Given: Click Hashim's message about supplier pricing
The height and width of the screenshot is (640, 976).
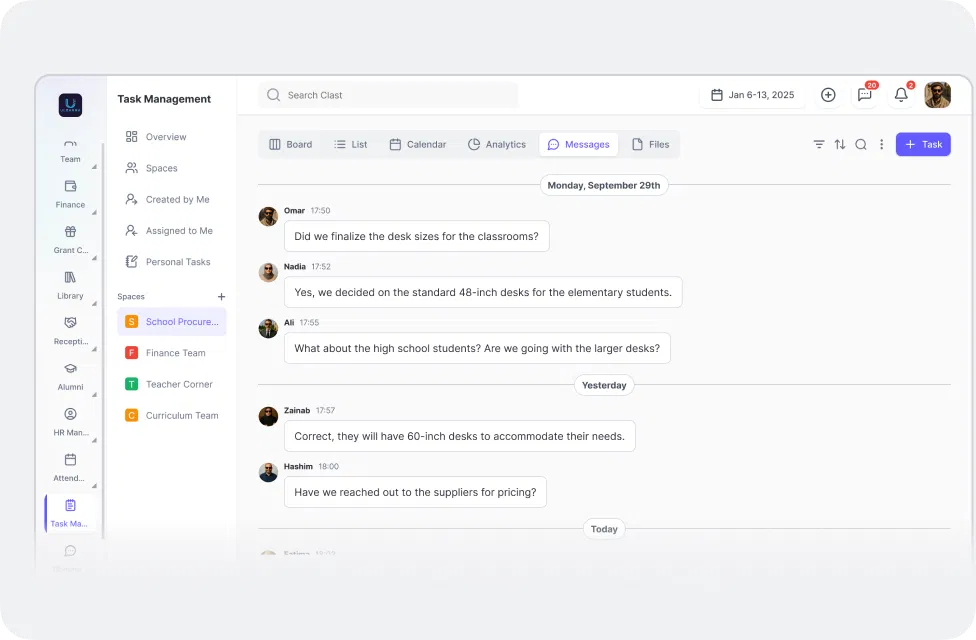Looking at the screenshot, I should pyautogui.click(x=415, y=492).
